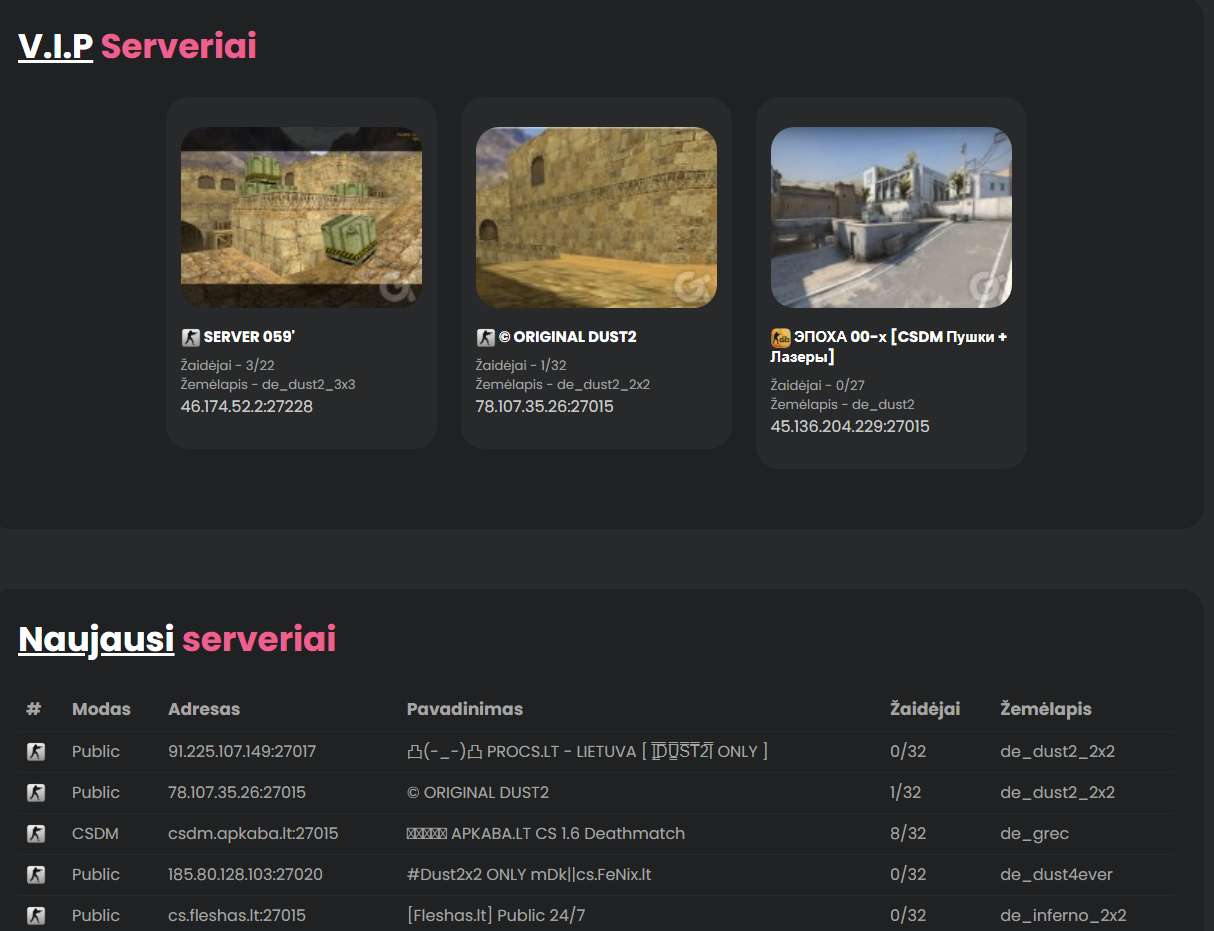The height and width of the screenshot is (931, 1214).
Task: Click the Modas column header
Action: [101, 709]
